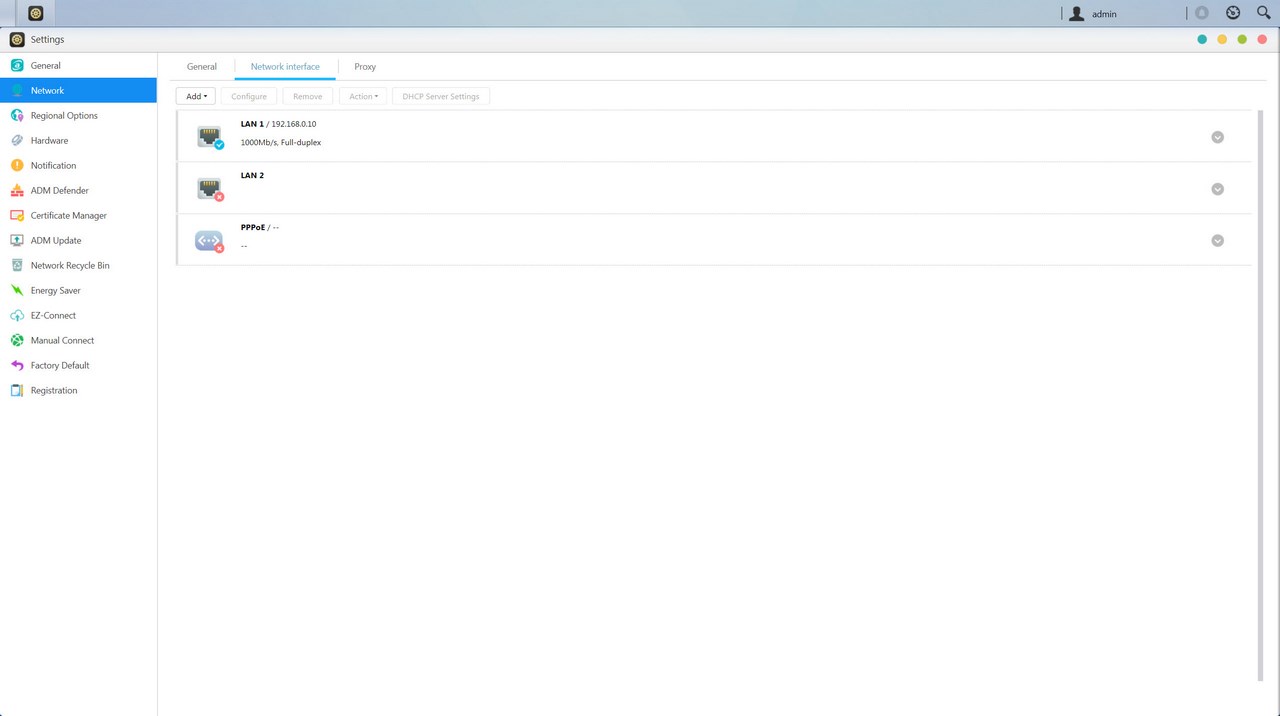This screenshot has width=1280, height=716.
Task: Open the Factory Default reset icon
Action: (x=17, y=366)
